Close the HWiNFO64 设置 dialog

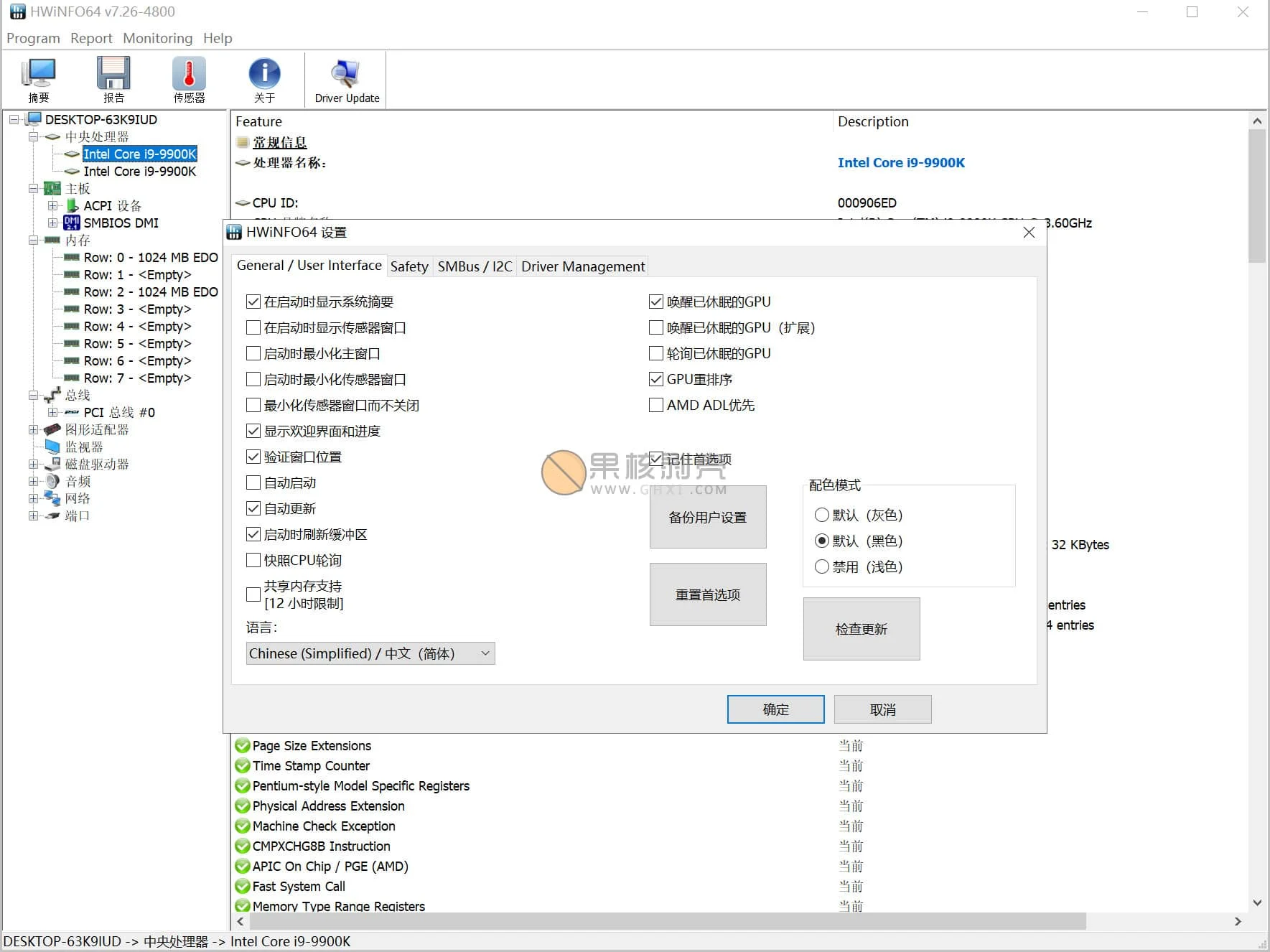click(x=1029, y=233)
